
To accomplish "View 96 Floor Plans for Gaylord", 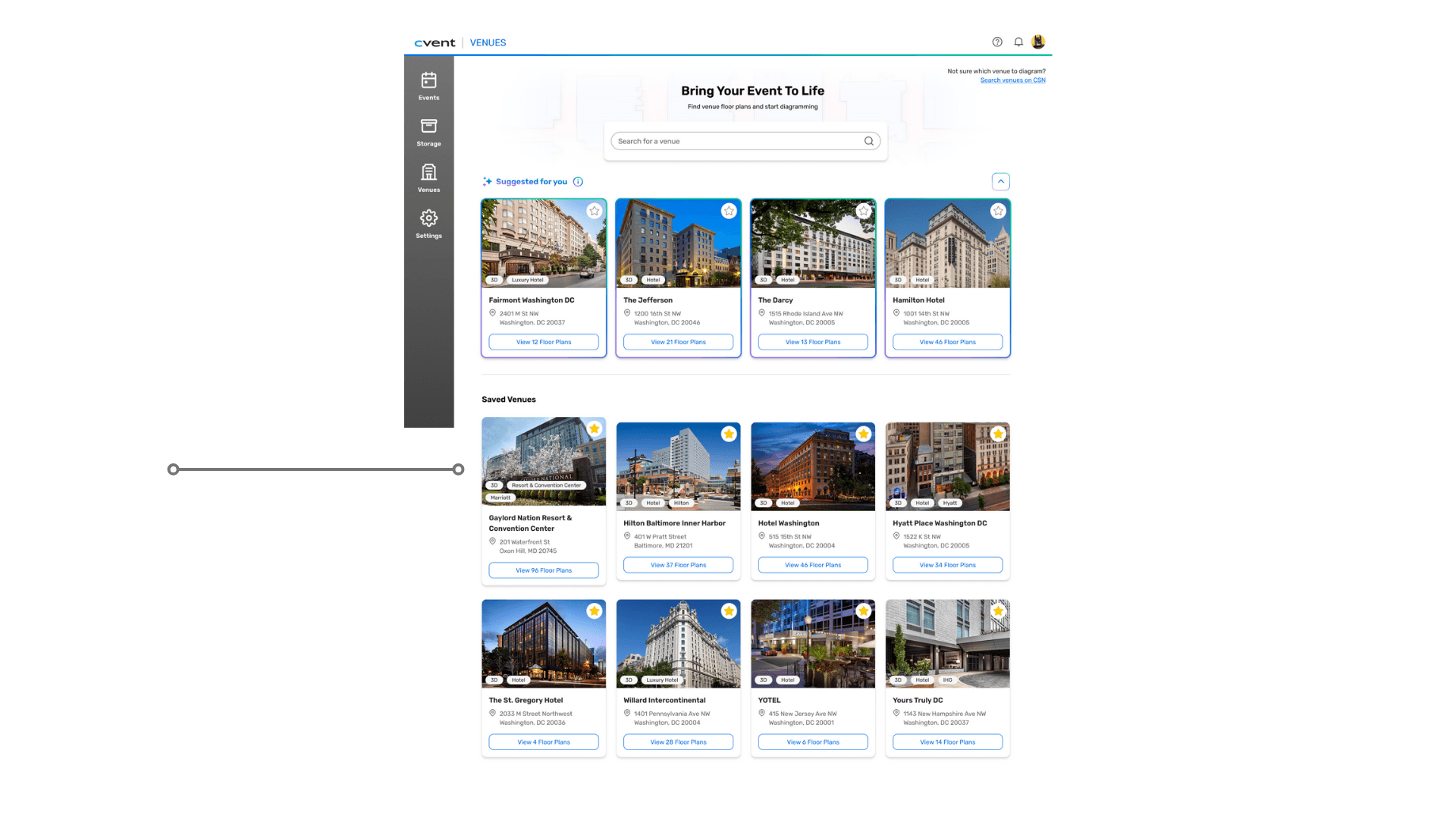I will (544, 570).
